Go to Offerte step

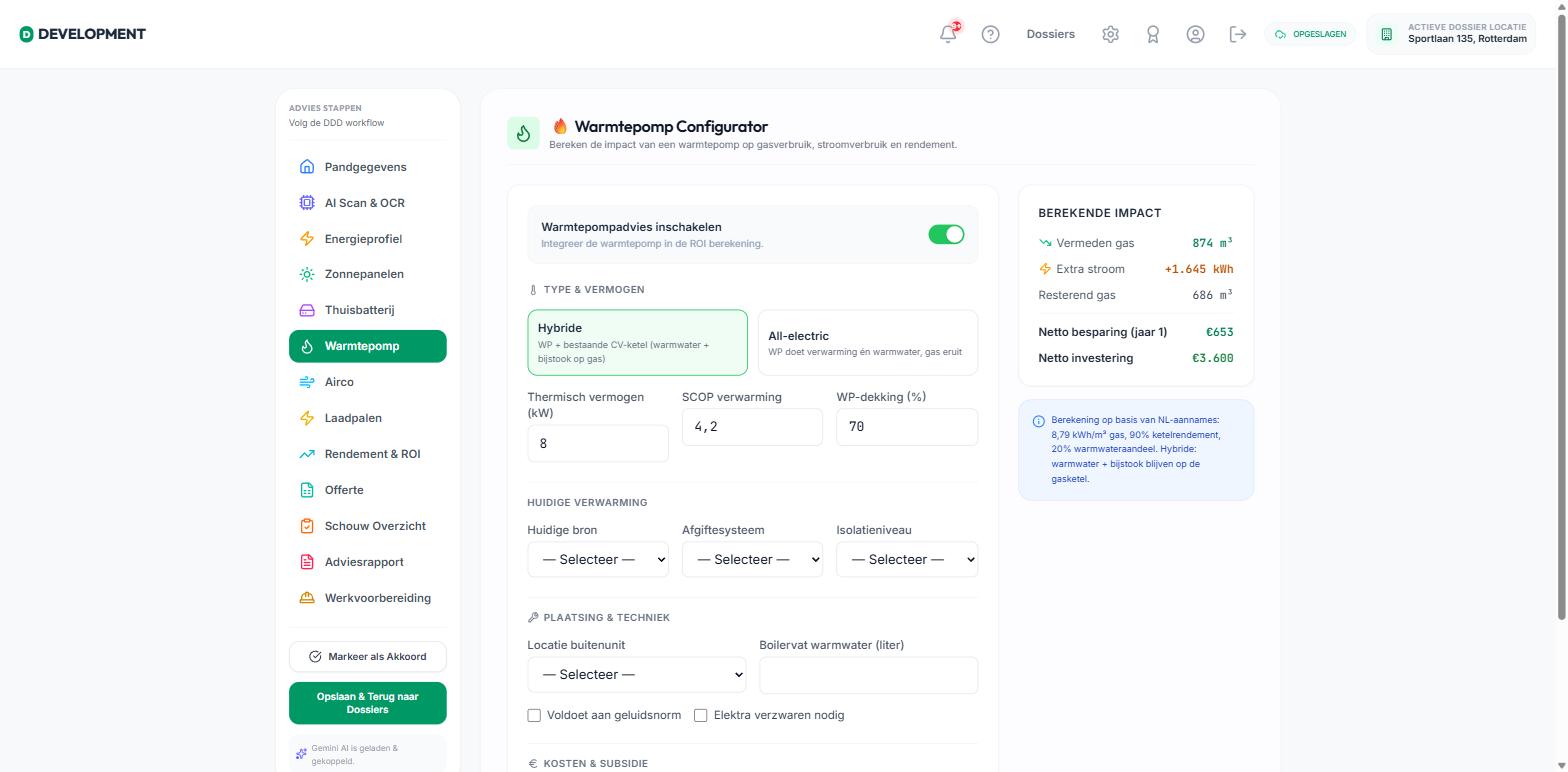[x=367, y=490]
